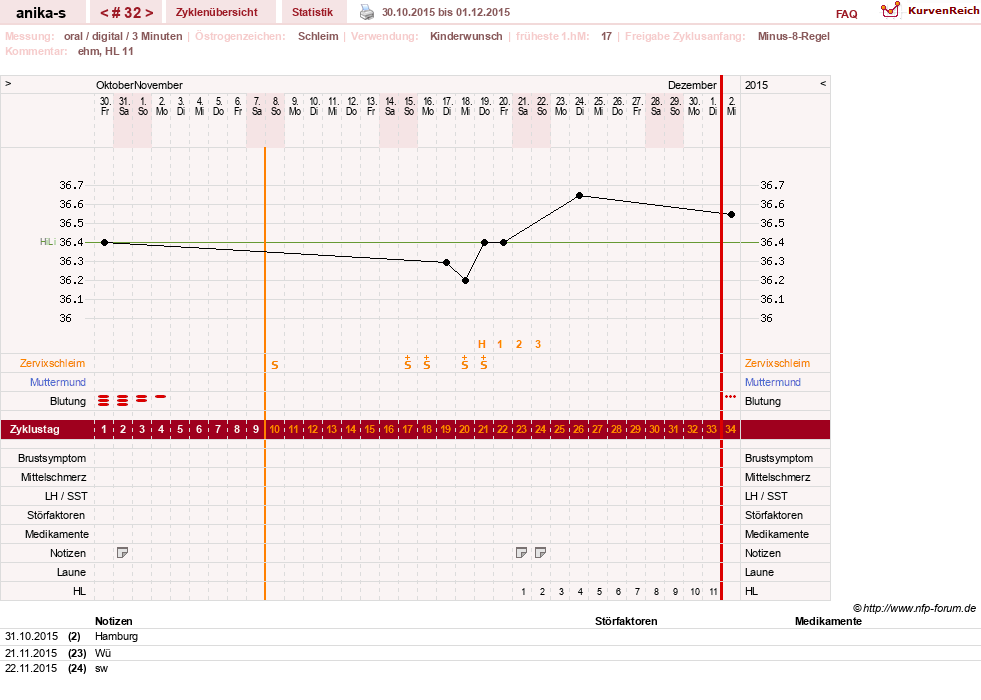Click the Minus-8-Regel value
The height and width of the screenshot is (700, 981).
(794, 36)
